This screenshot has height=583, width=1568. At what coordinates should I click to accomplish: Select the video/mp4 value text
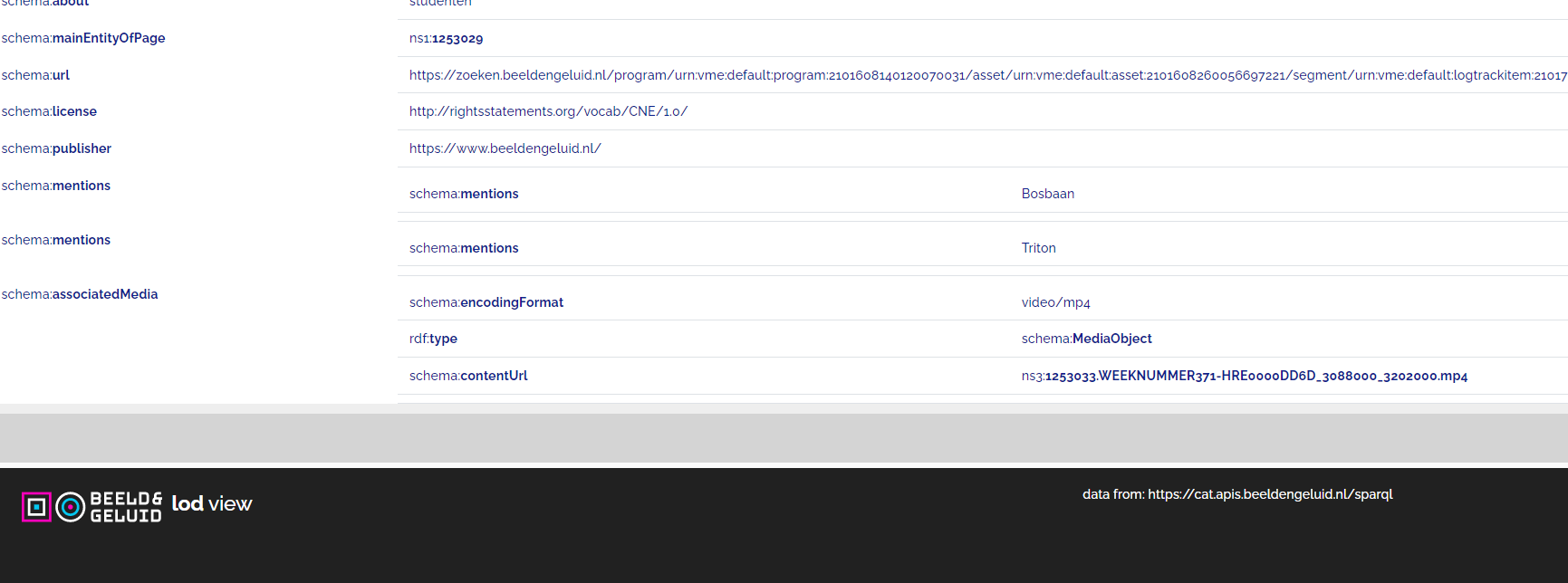coord(1056,302)
